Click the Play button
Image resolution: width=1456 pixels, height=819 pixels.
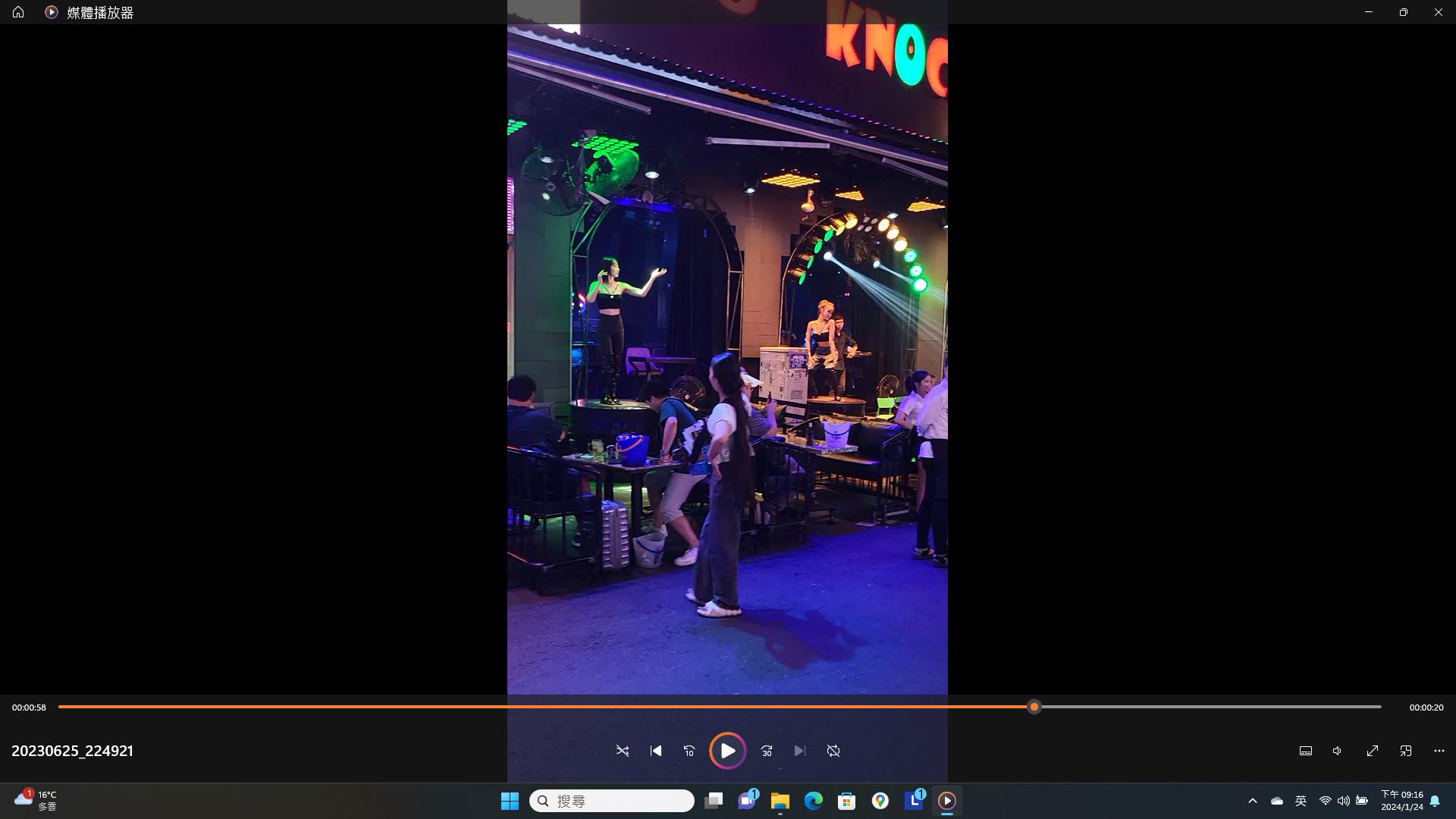click(727, 751)
